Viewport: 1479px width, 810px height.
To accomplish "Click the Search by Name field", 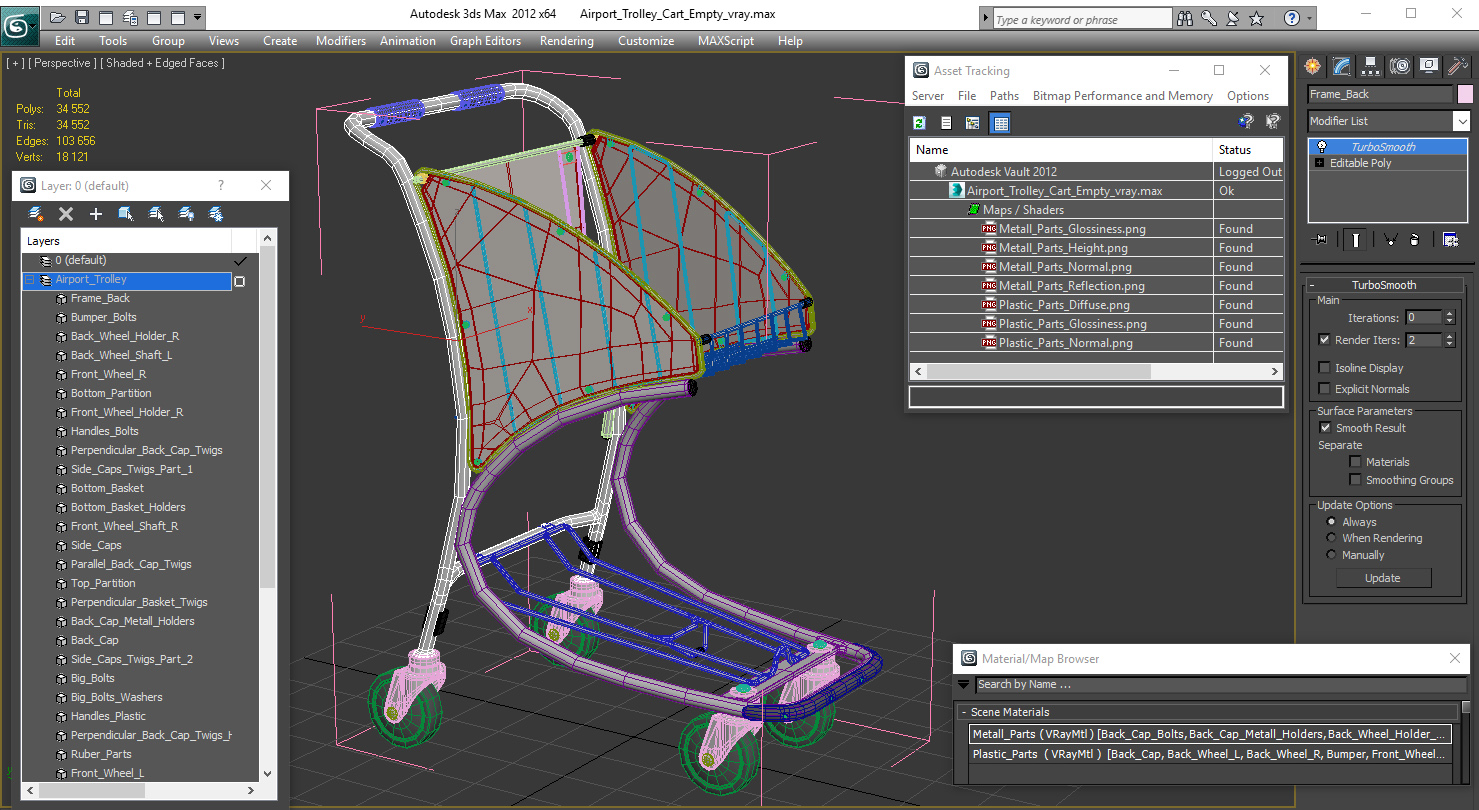I will (1220, 685).
